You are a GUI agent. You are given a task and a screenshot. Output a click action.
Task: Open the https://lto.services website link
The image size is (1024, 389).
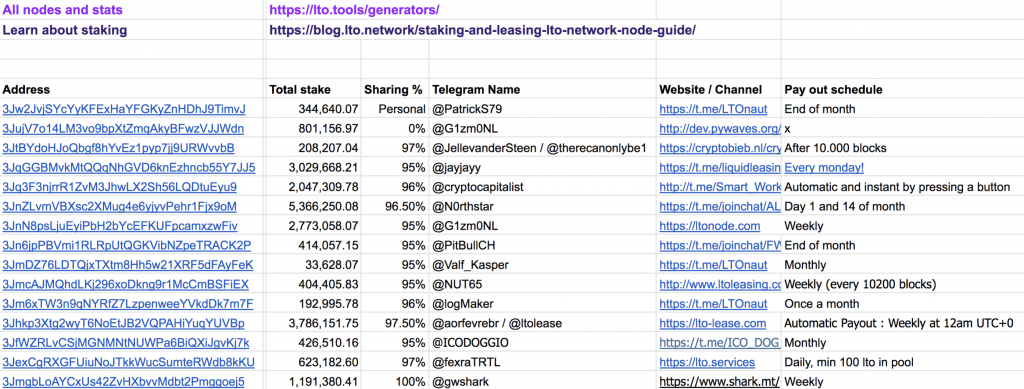pyautogui.click(x=707, y=362)
